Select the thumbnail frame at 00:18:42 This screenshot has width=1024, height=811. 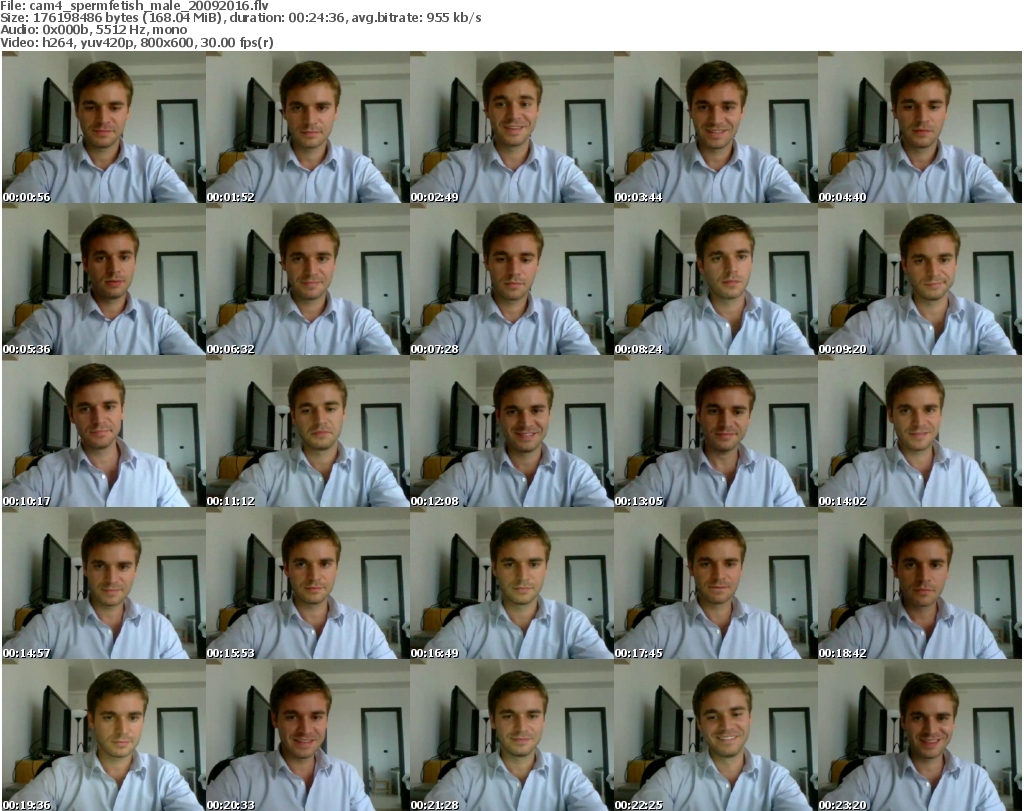pos(920,583)
